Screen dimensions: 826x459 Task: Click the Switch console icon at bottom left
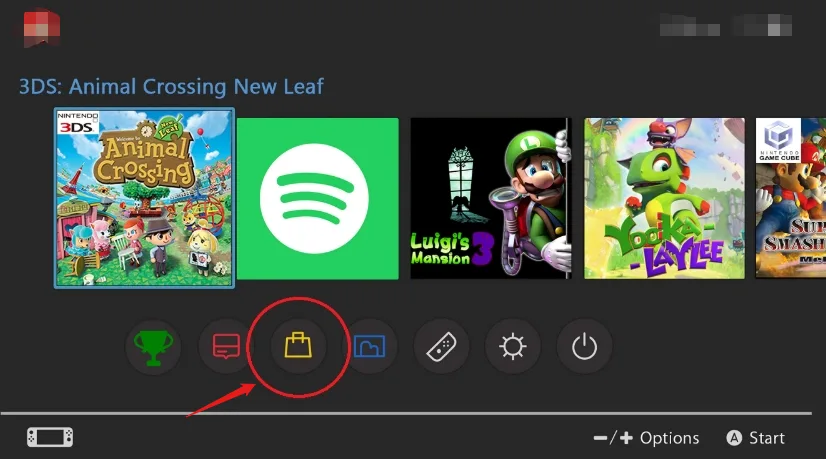pyautogui.click(x=50, y=437)
